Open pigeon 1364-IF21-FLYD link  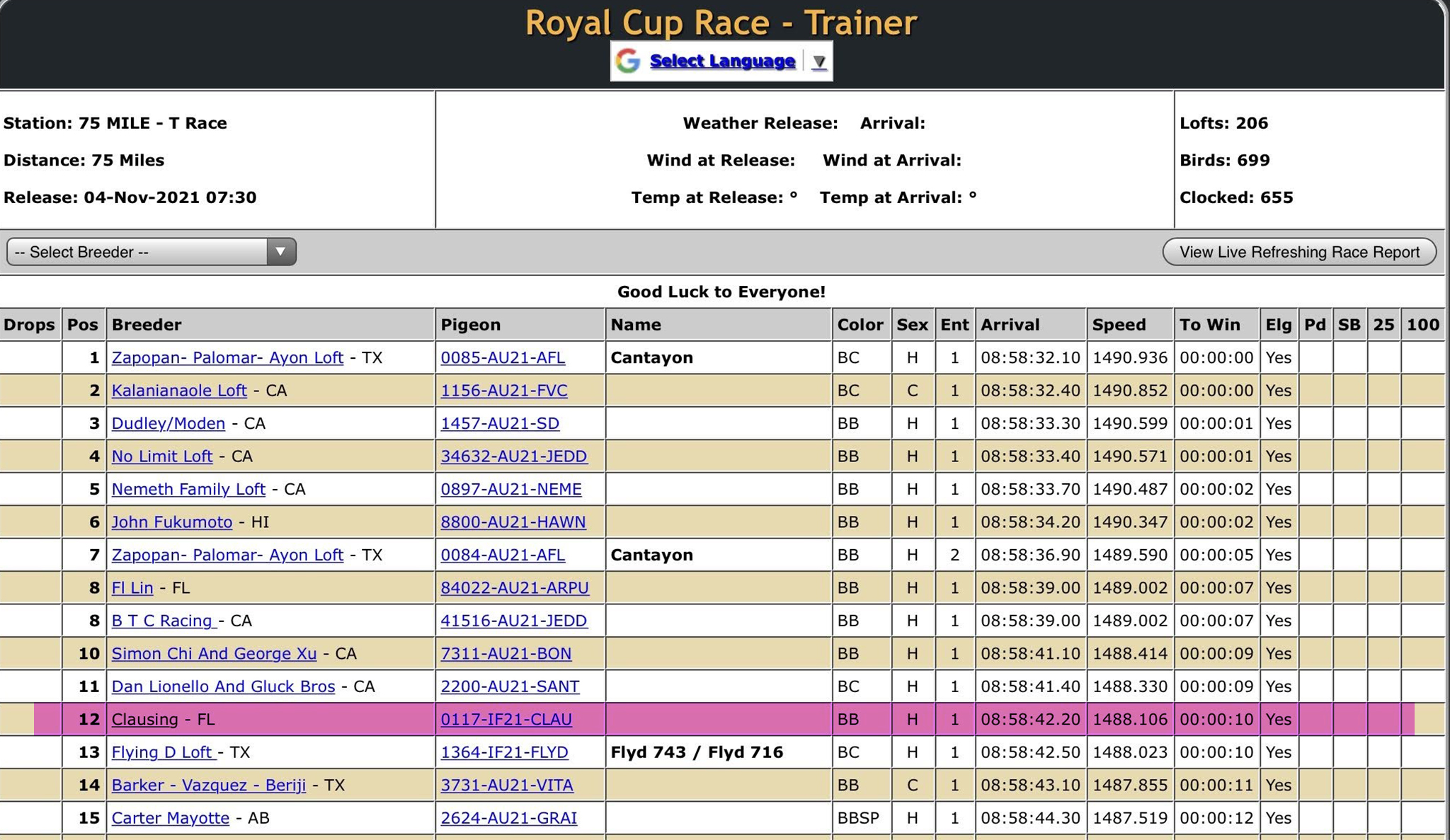tap(504, 752)
